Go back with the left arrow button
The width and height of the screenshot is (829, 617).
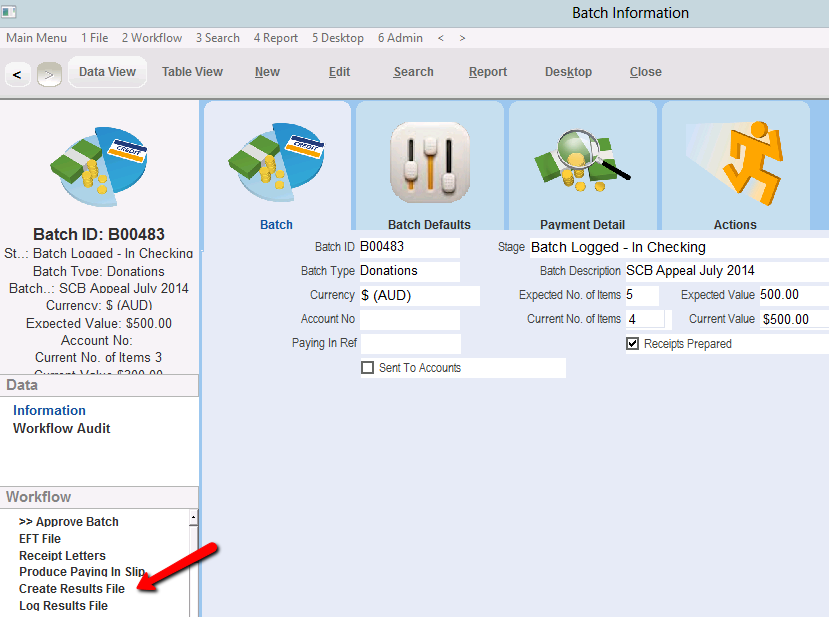click(17, 75)
